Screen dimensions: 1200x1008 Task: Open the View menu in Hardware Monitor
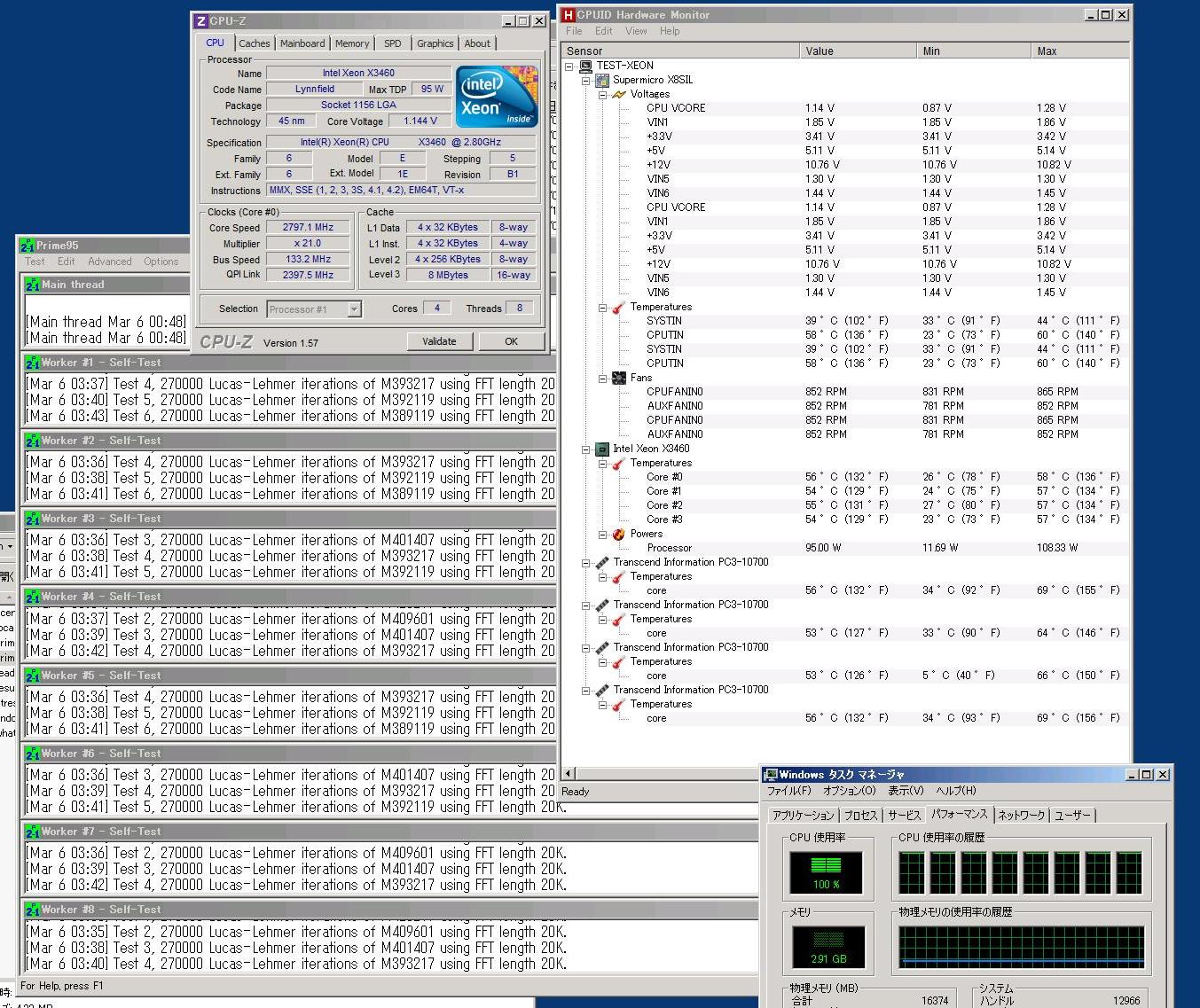[x=636, y=31]
